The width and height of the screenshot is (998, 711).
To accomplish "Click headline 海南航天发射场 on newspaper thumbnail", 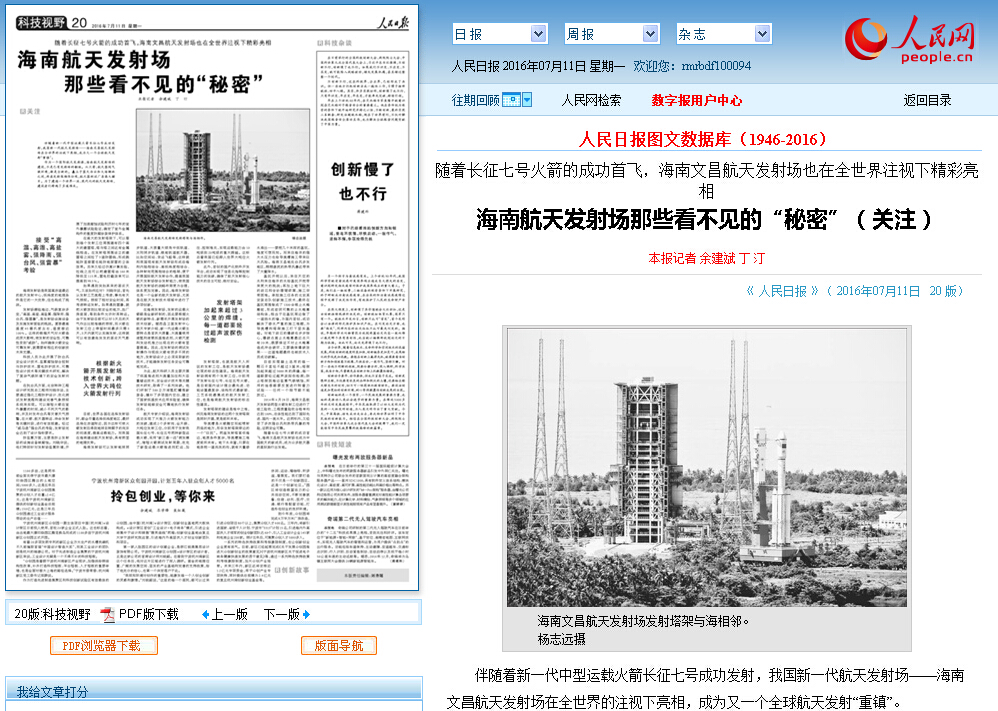I will 94,60.
